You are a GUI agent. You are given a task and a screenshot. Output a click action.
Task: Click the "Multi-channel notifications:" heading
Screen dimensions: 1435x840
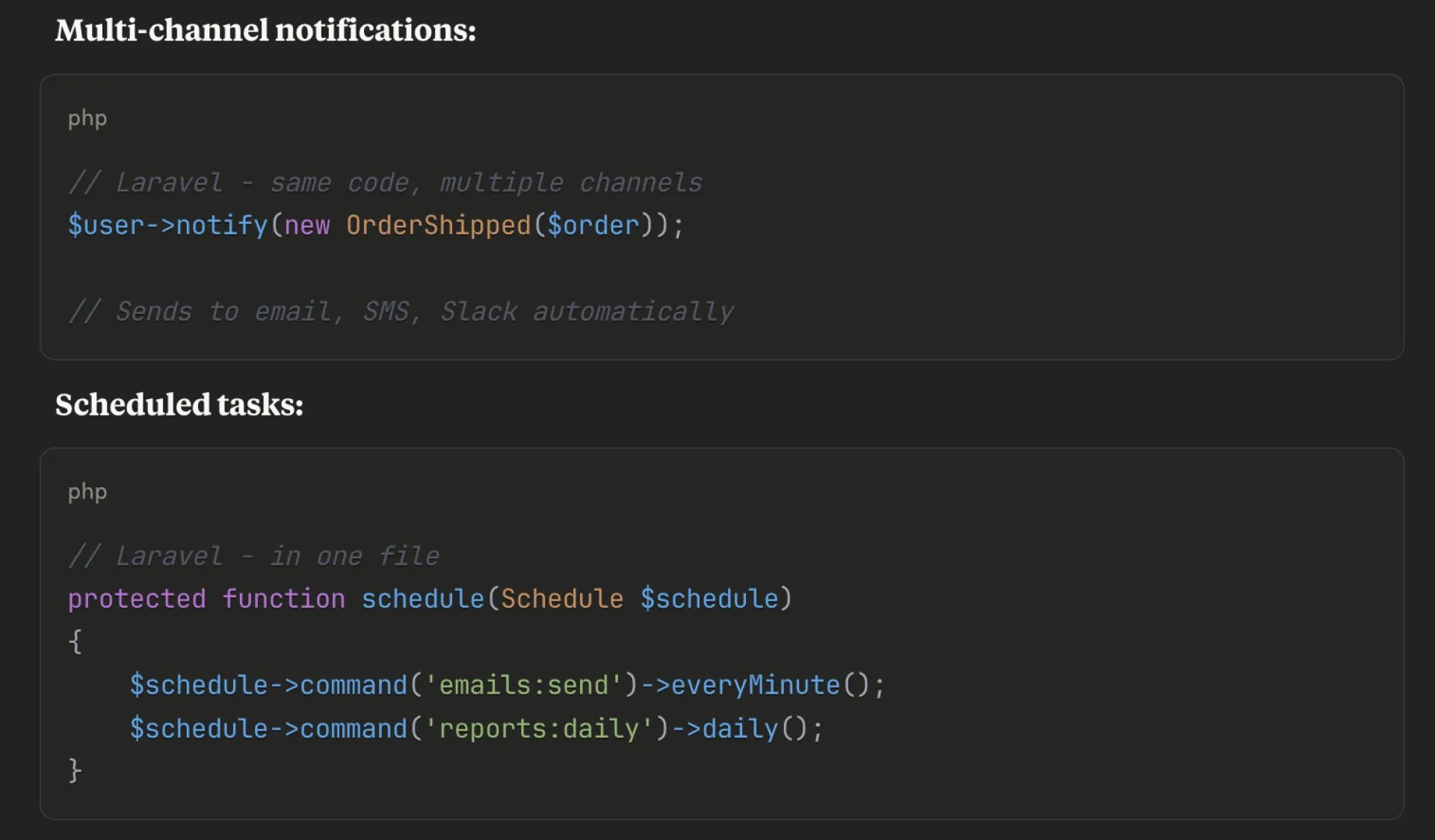[265, 31]
